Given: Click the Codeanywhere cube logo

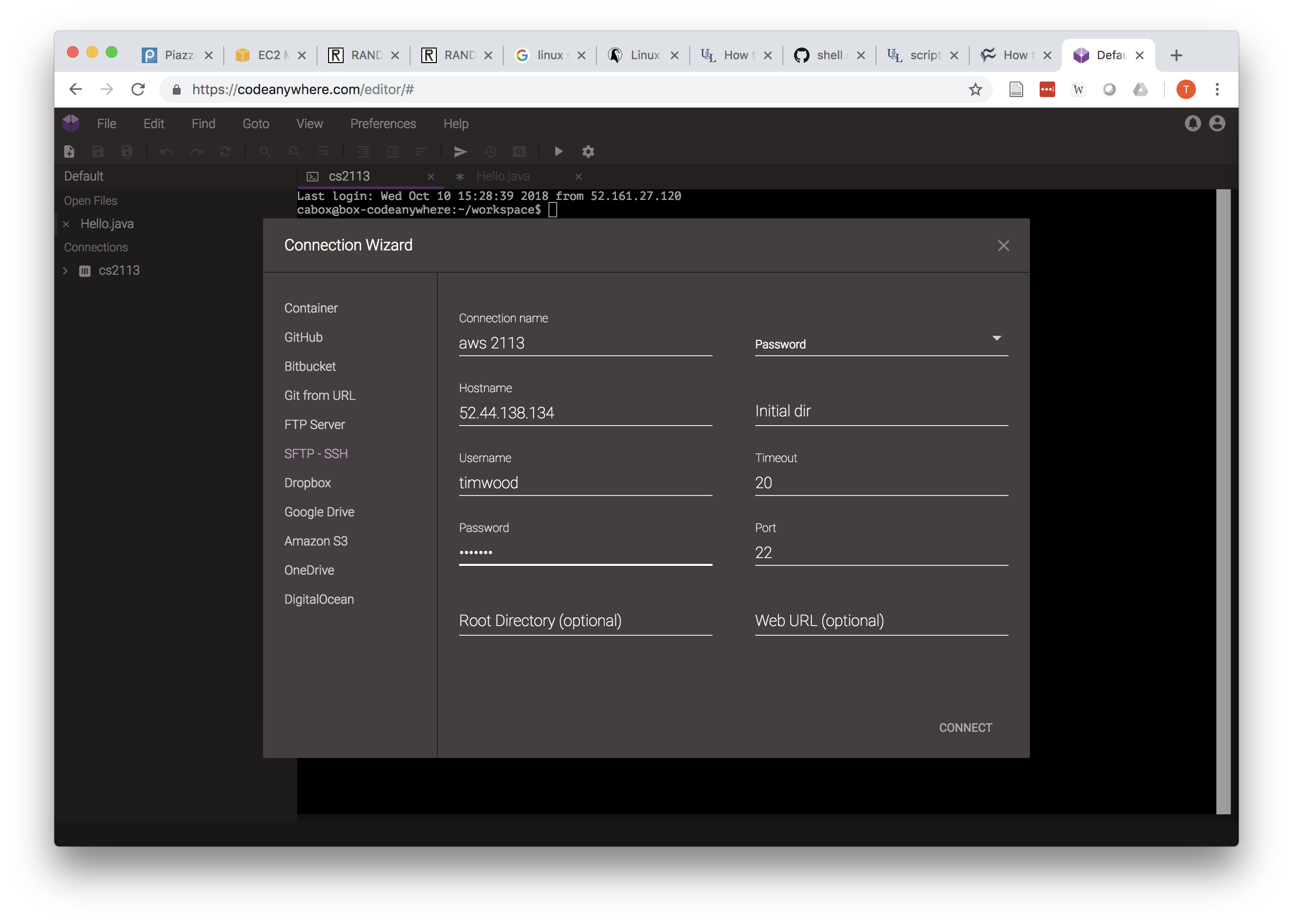Looking at the screenshot, I should click(x=71, y=123).
